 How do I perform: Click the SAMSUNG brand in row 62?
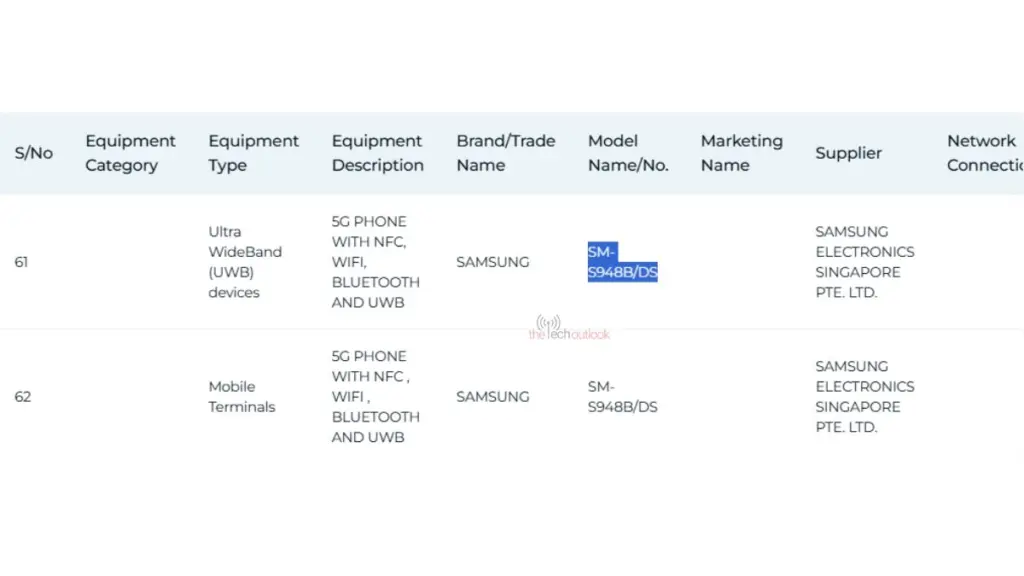coord(493,396)
